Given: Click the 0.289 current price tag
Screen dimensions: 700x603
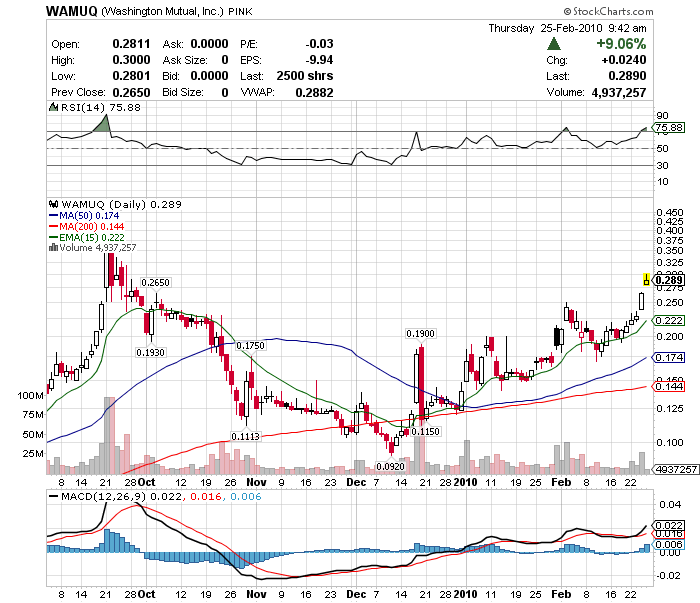Looking at the screenshot, I should pos(669,280).
